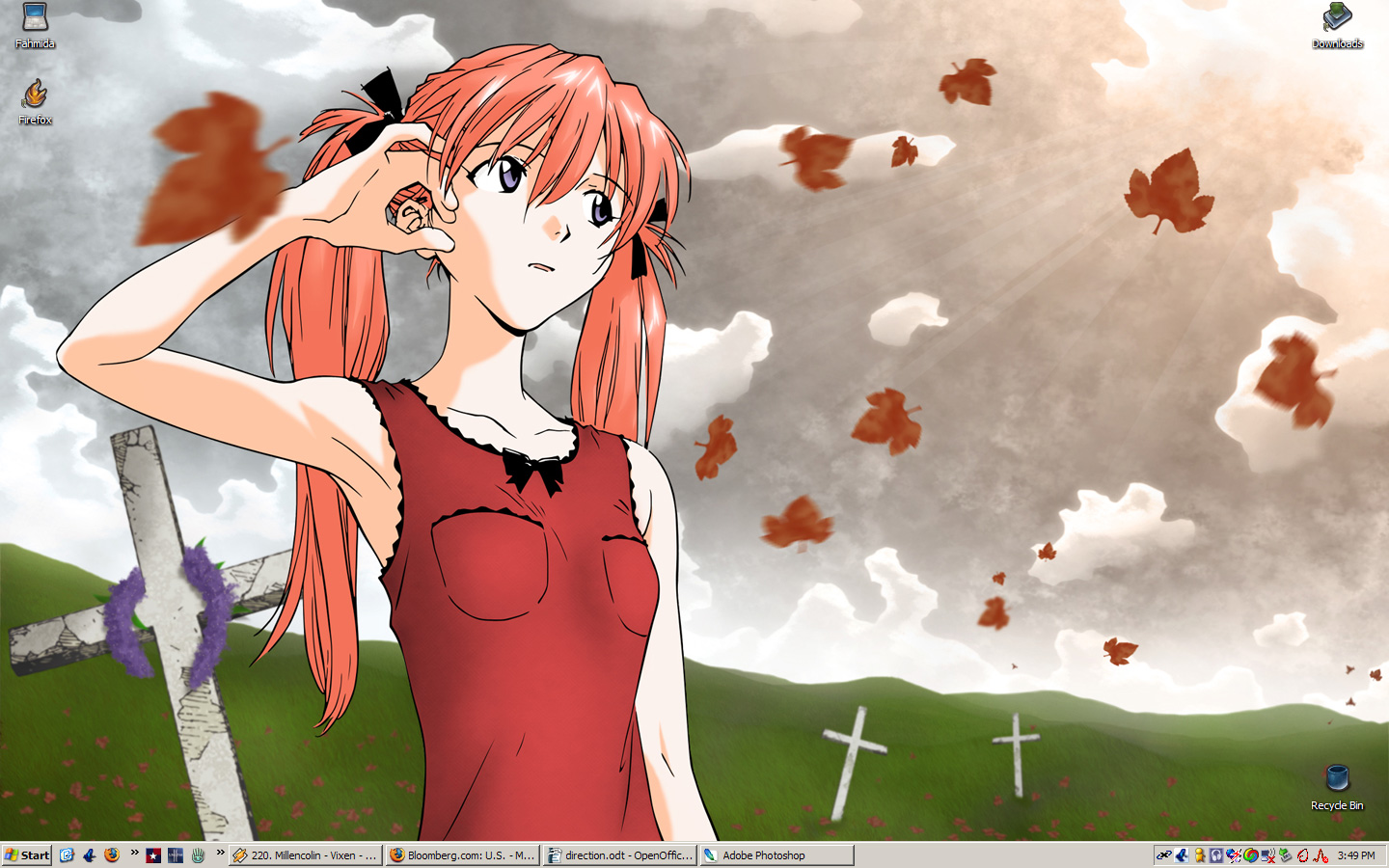Screen dimensions: 1389x868
Task: Click the dark square toolbar icon
Action: (176, 854)
